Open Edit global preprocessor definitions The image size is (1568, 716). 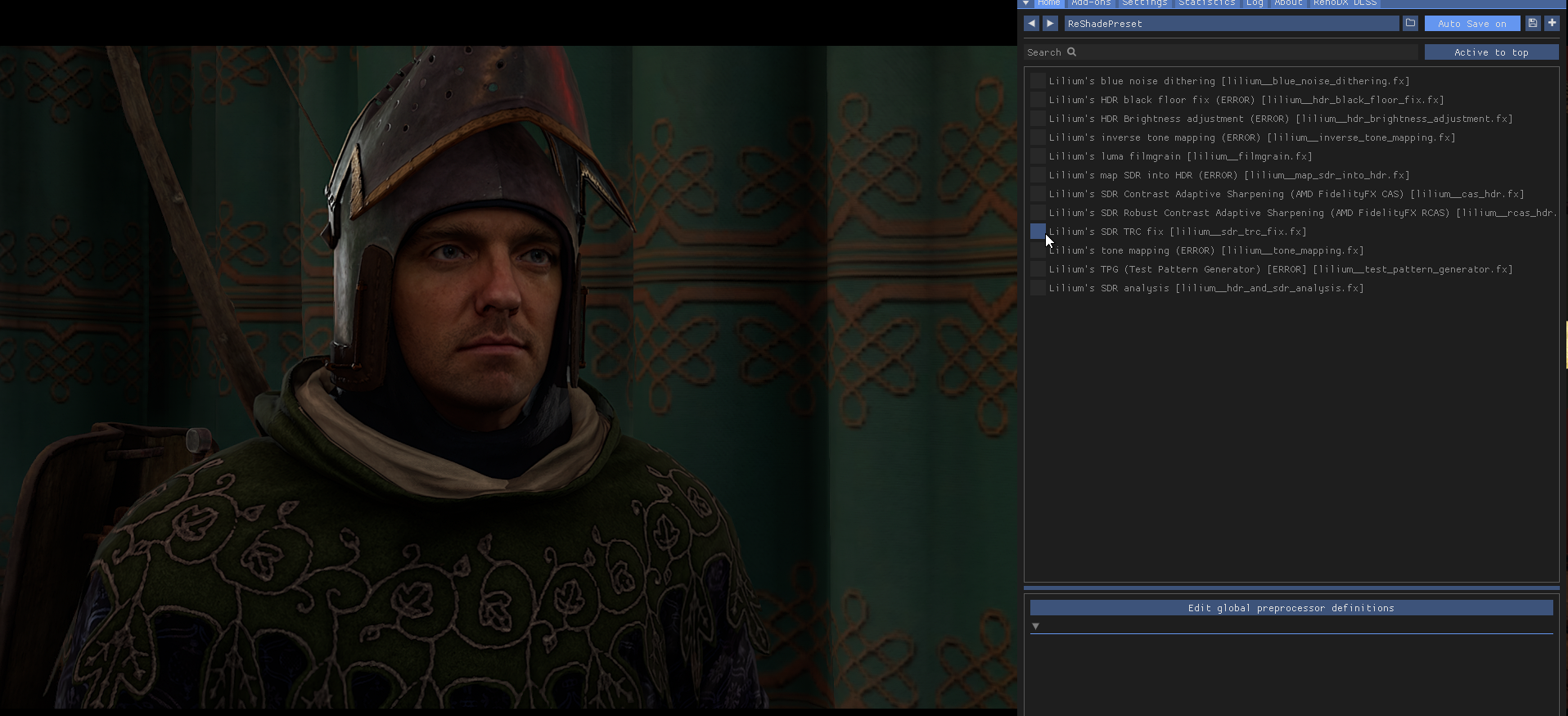tap(1291, 608)
